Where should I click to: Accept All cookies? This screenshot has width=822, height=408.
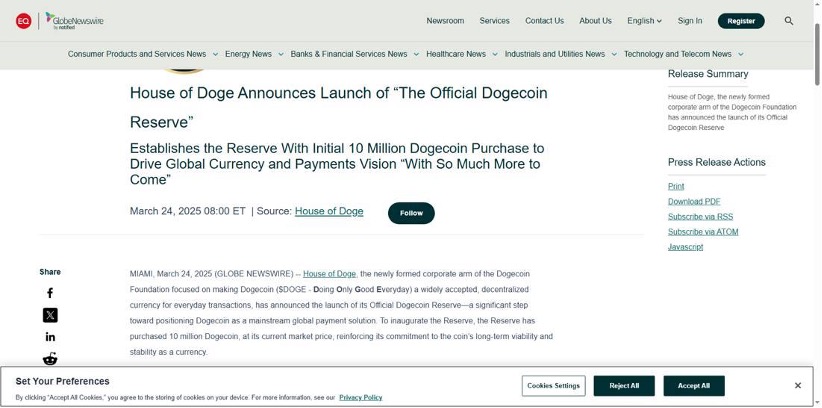point(694,386)
